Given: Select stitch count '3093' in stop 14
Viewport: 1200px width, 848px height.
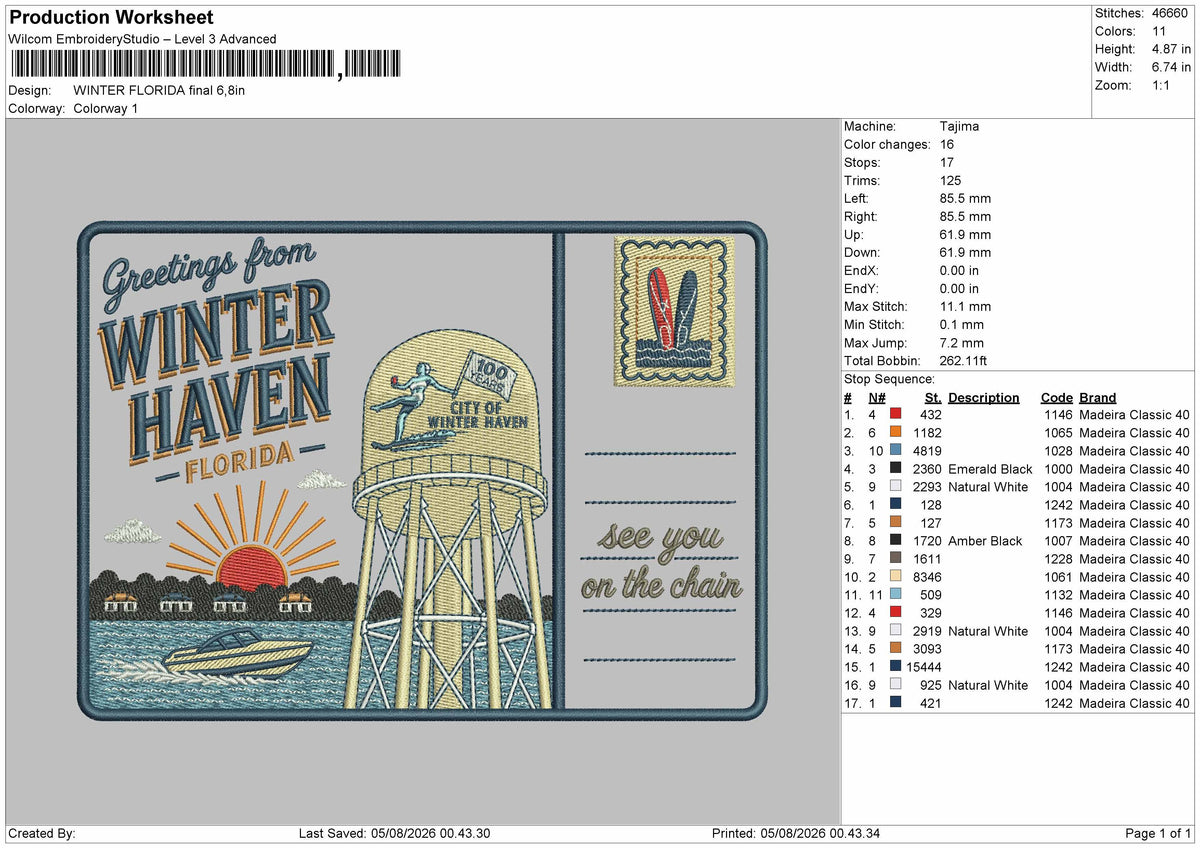Looking at the screenshot, I should (x=928, y=648).
